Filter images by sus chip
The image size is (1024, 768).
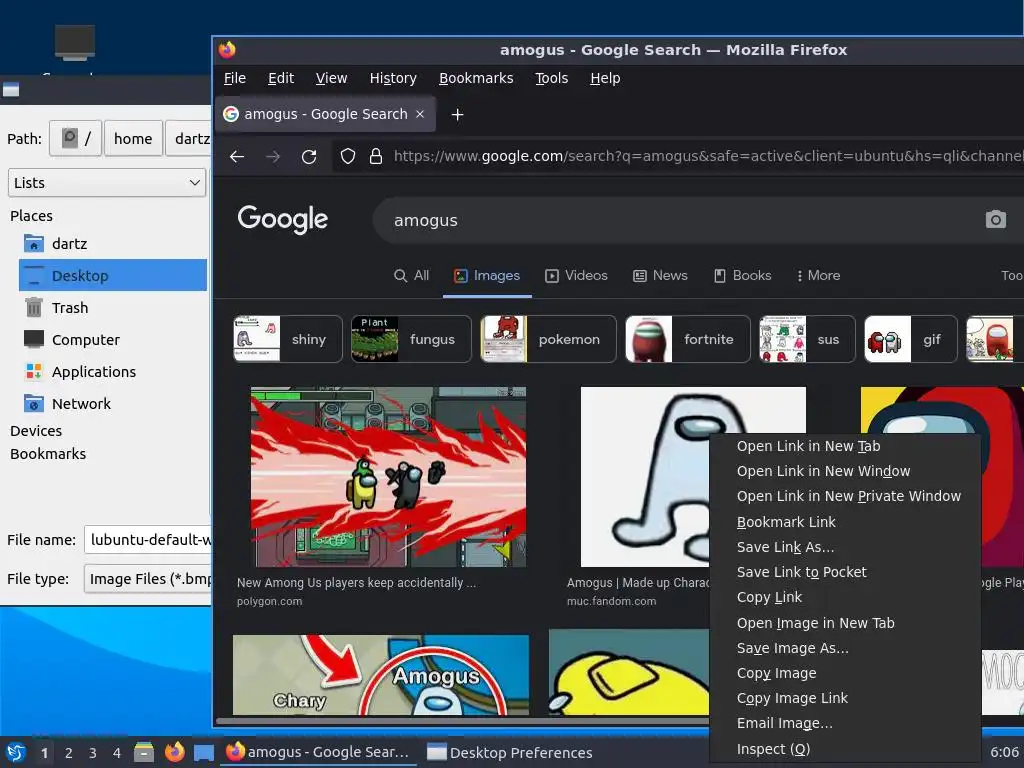pos(807,339)
